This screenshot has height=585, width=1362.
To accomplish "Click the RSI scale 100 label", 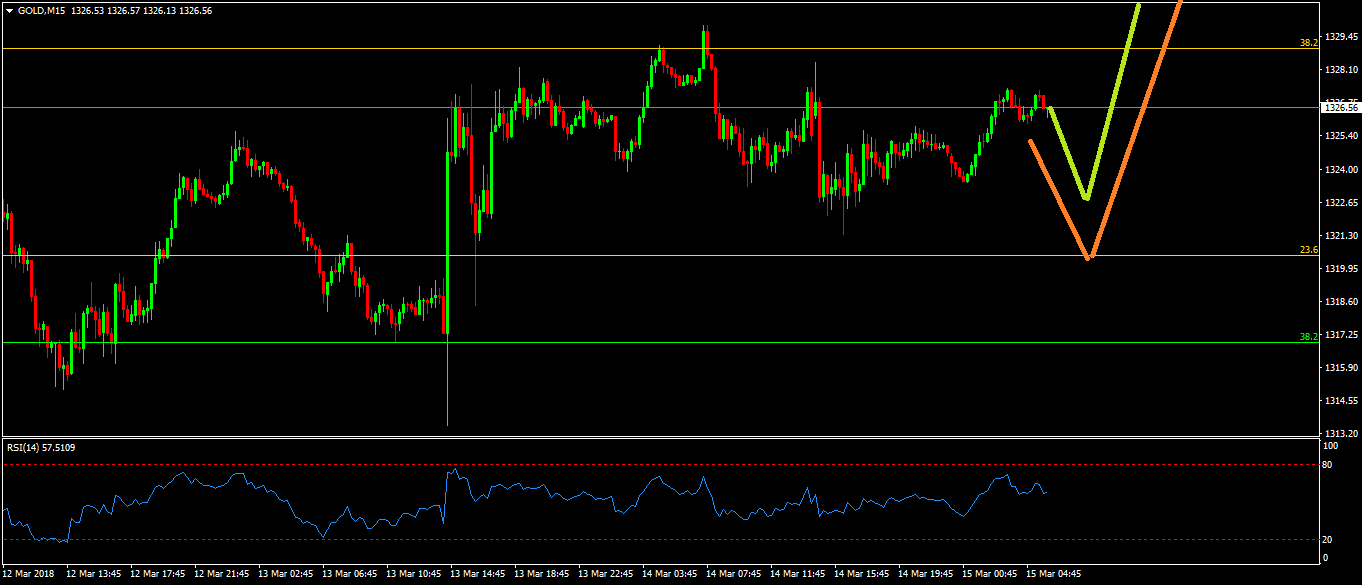I will (1329, 445).
